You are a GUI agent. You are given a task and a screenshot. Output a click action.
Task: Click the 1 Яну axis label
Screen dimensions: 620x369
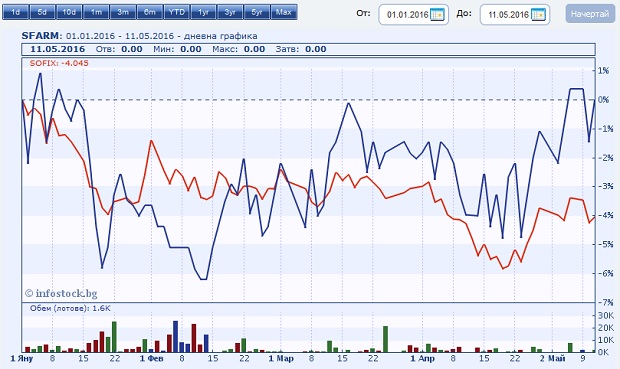coord(22,359)
